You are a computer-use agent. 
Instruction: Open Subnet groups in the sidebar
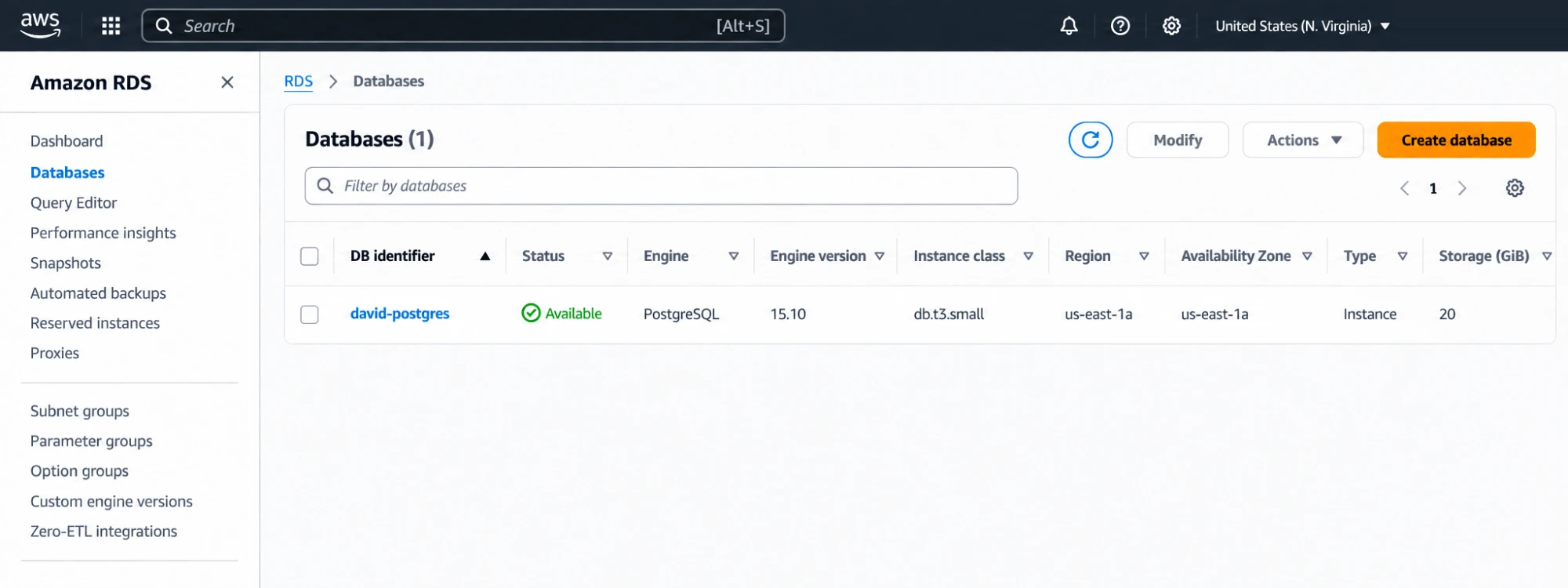point(80,412)
